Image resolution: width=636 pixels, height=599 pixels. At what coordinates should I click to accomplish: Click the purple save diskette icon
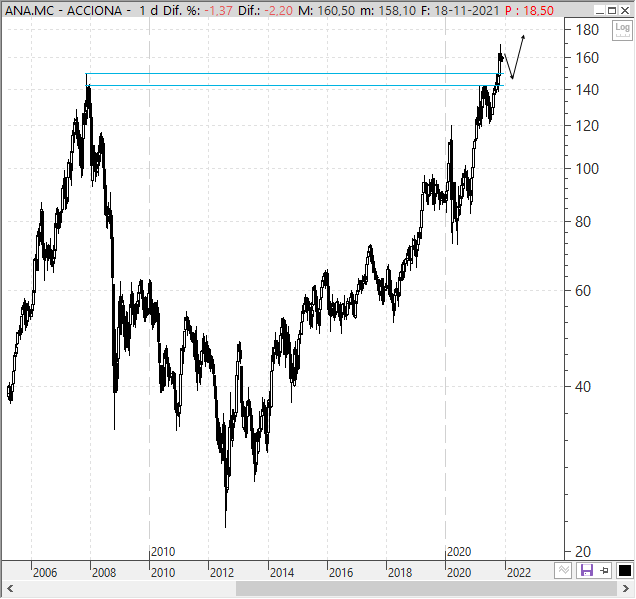click(x=587, y=571)
